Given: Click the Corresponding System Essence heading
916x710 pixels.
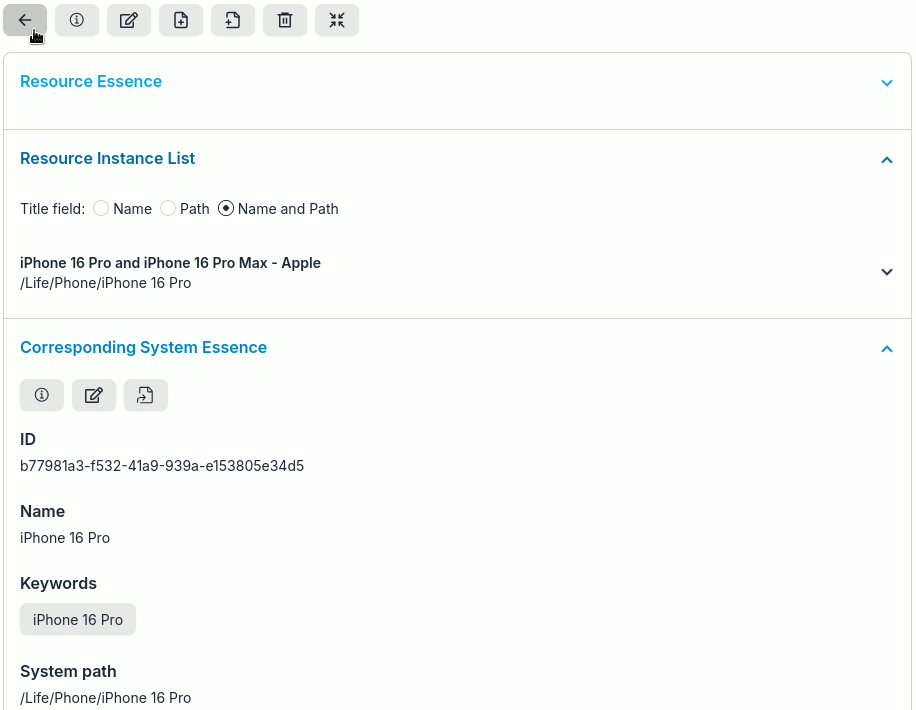Looking at the screenshot, I should click(144, 347).
